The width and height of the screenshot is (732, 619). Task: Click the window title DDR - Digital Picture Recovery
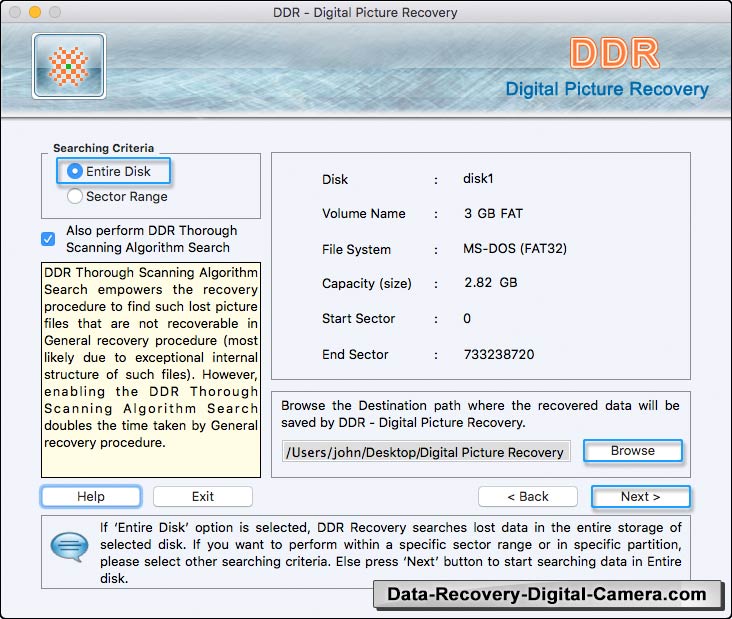click(x=365, y=13)
